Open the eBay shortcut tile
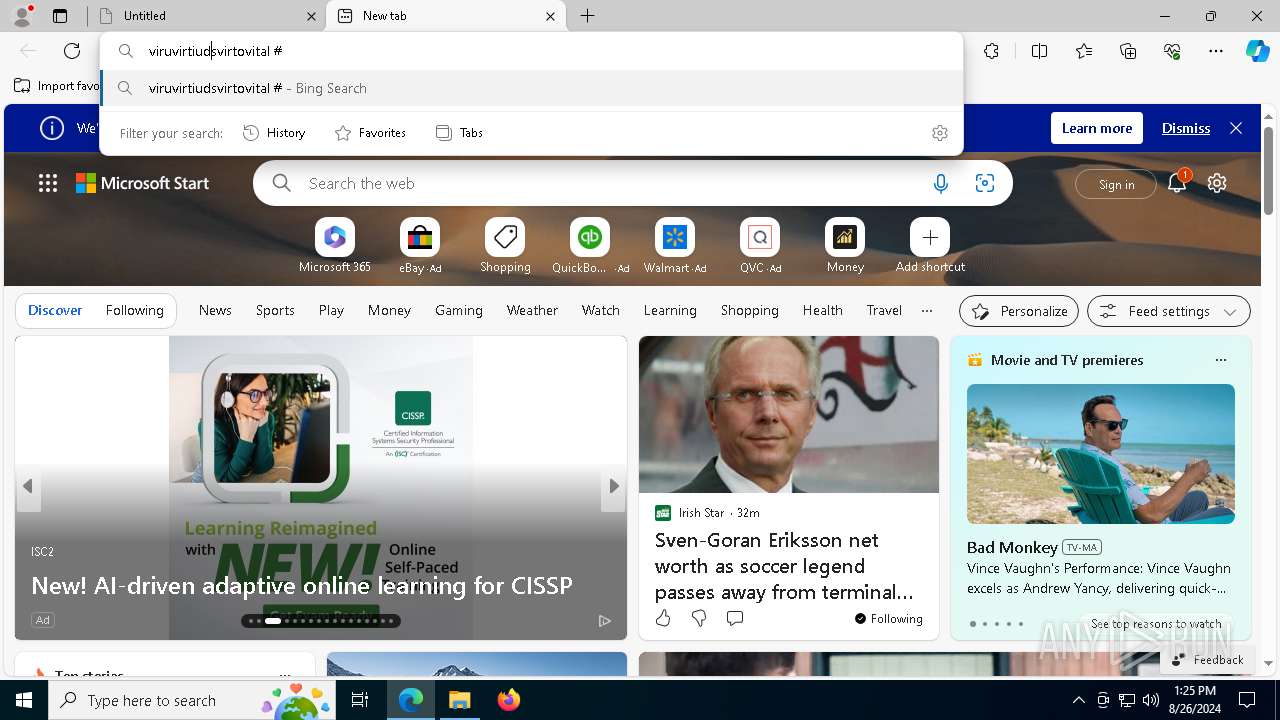The height and width of the screenshot is (720, 1280). [x=420, y=246]
